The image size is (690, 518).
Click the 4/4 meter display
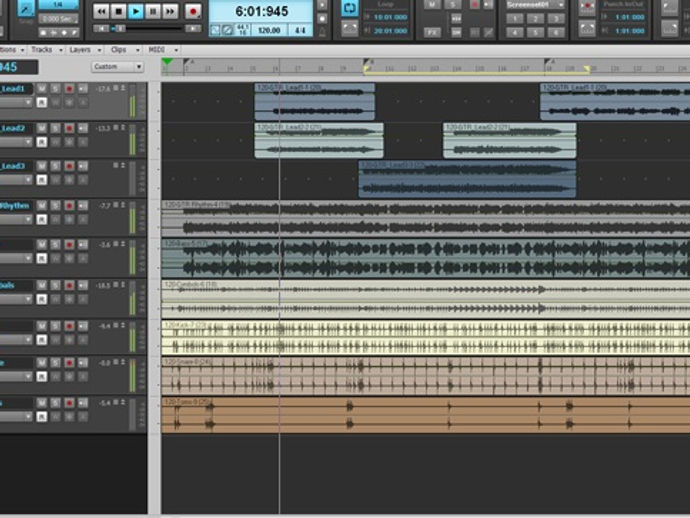pyautogui.click(x=300, y=30)
